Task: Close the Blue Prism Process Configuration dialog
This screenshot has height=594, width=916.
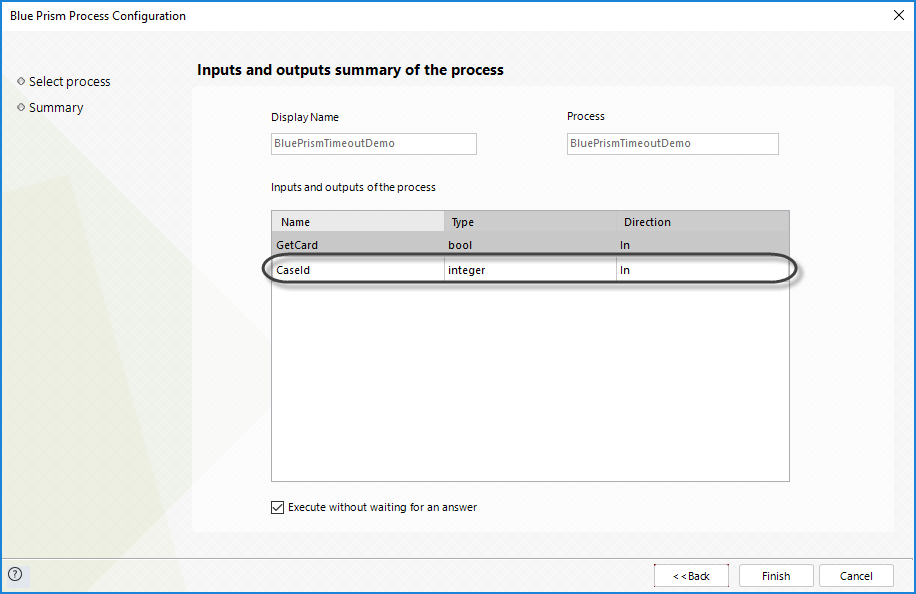Action: click(899, 15)
